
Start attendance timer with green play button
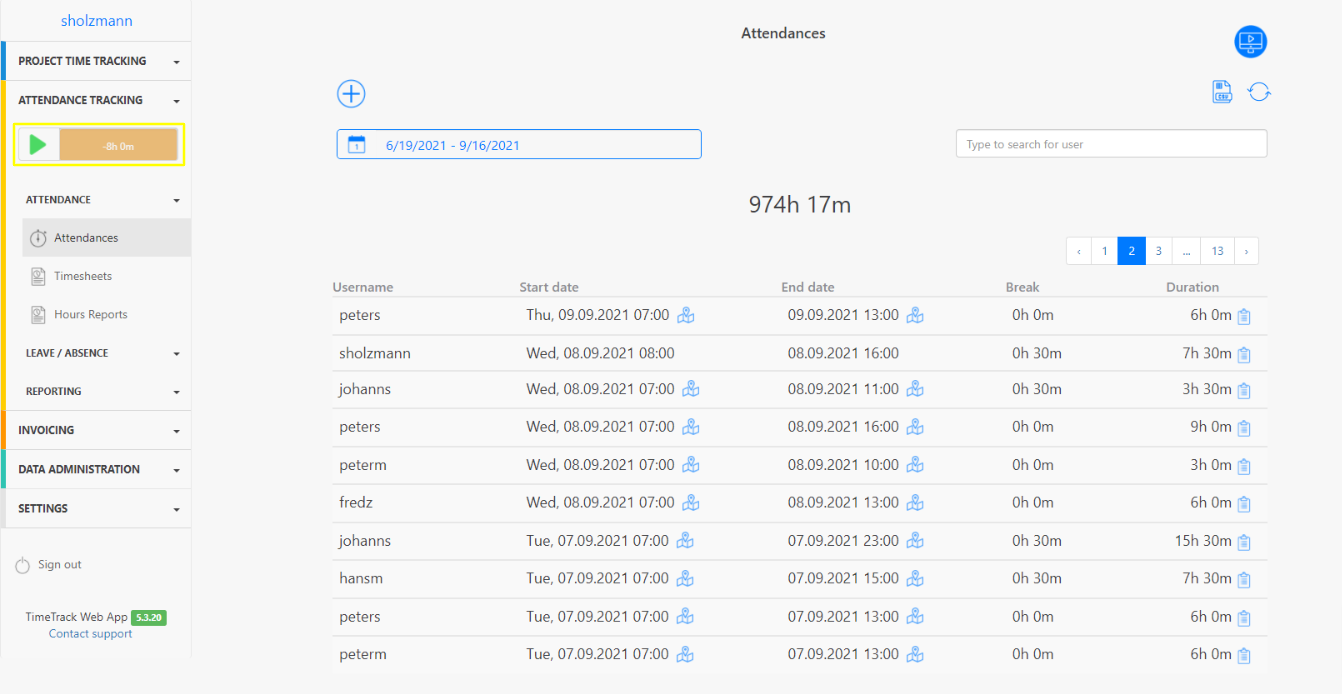(x=38, y=145)
